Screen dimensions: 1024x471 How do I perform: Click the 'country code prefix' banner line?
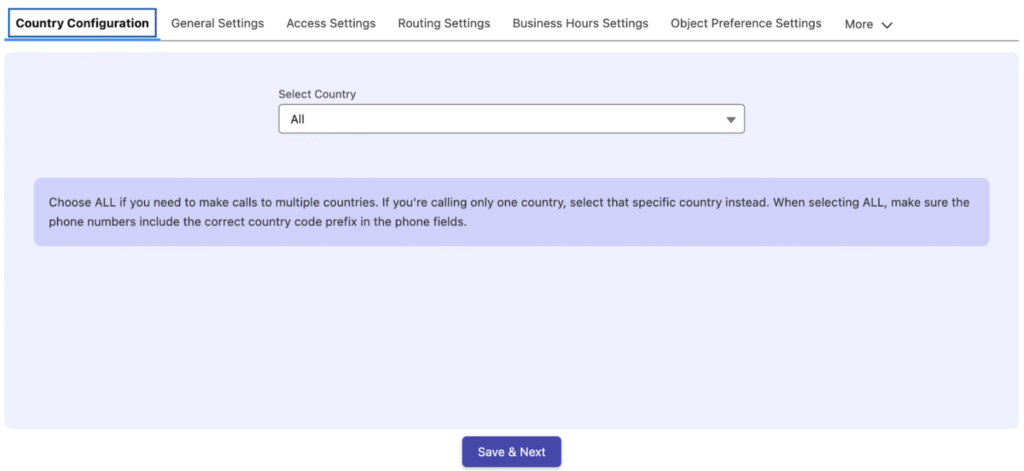[258, 223]
